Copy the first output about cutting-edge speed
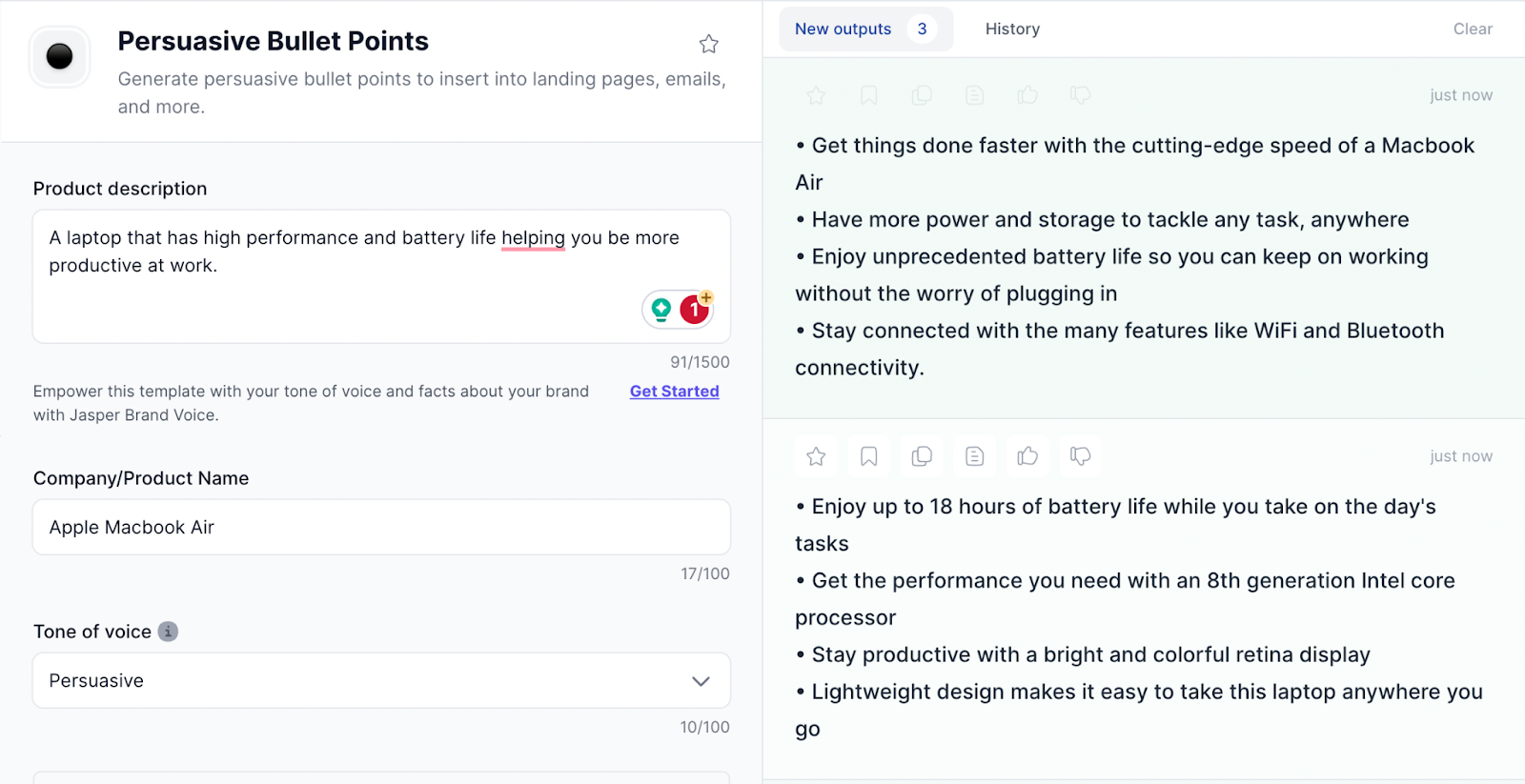 [x=922, y=95]
